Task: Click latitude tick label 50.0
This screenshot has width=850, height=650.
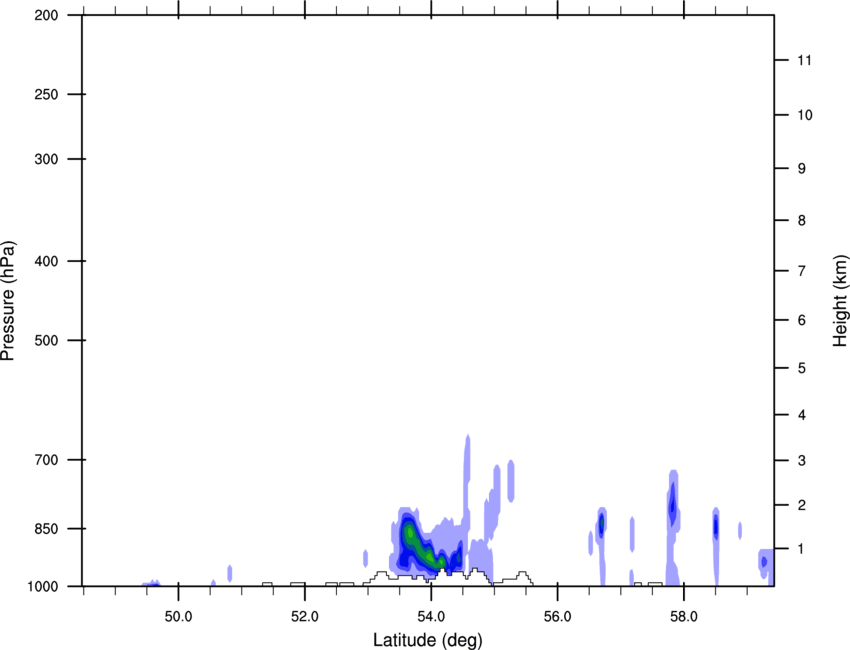Action: tap(178, 617)
